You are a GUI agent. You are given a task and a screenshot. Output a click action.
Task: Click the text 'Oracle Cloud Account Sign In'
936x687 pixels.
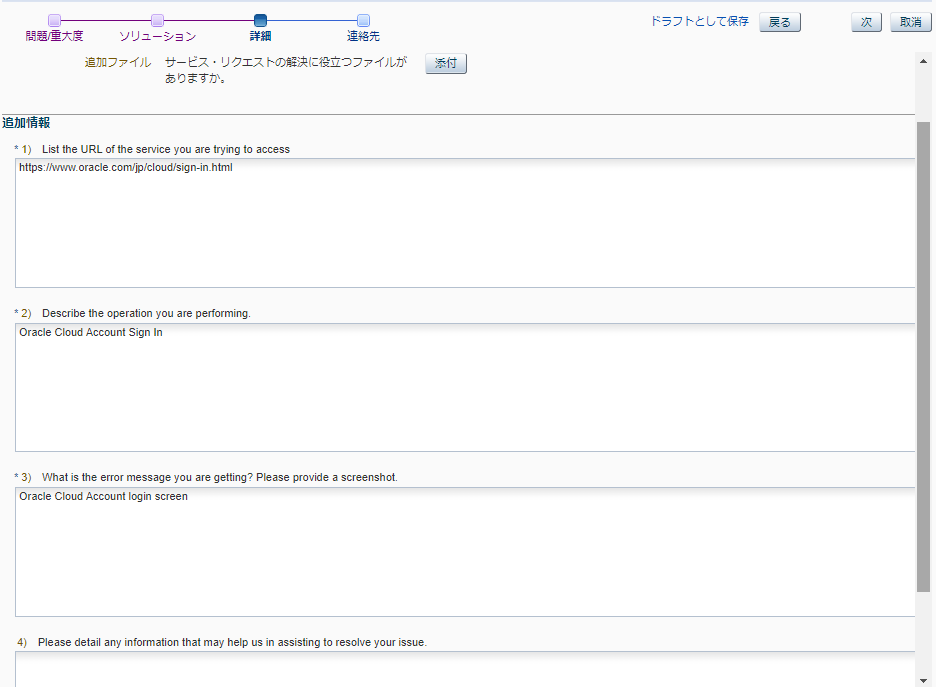[91, 332]
